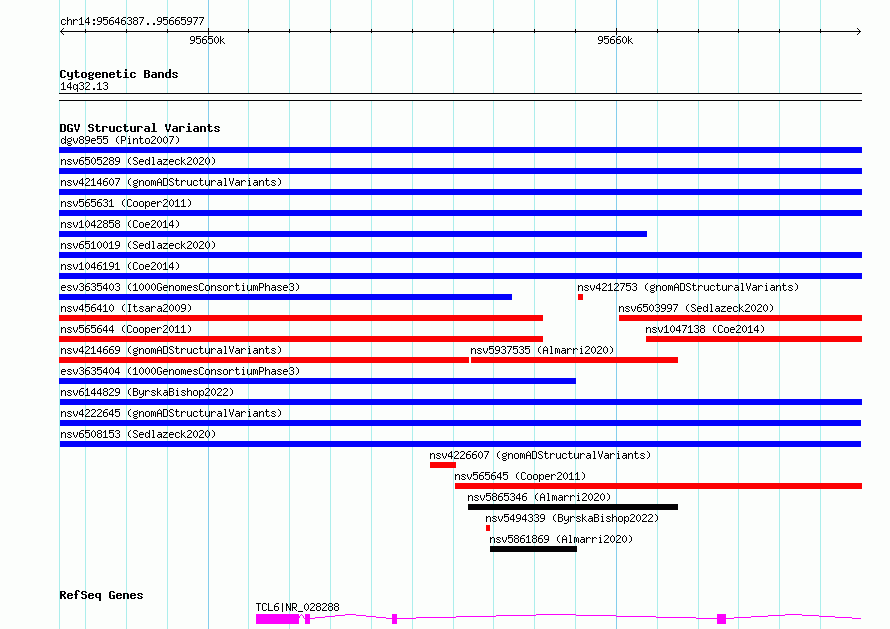Click the red bar under nsv4214669

pyautogui.click(x=264, y=360)
